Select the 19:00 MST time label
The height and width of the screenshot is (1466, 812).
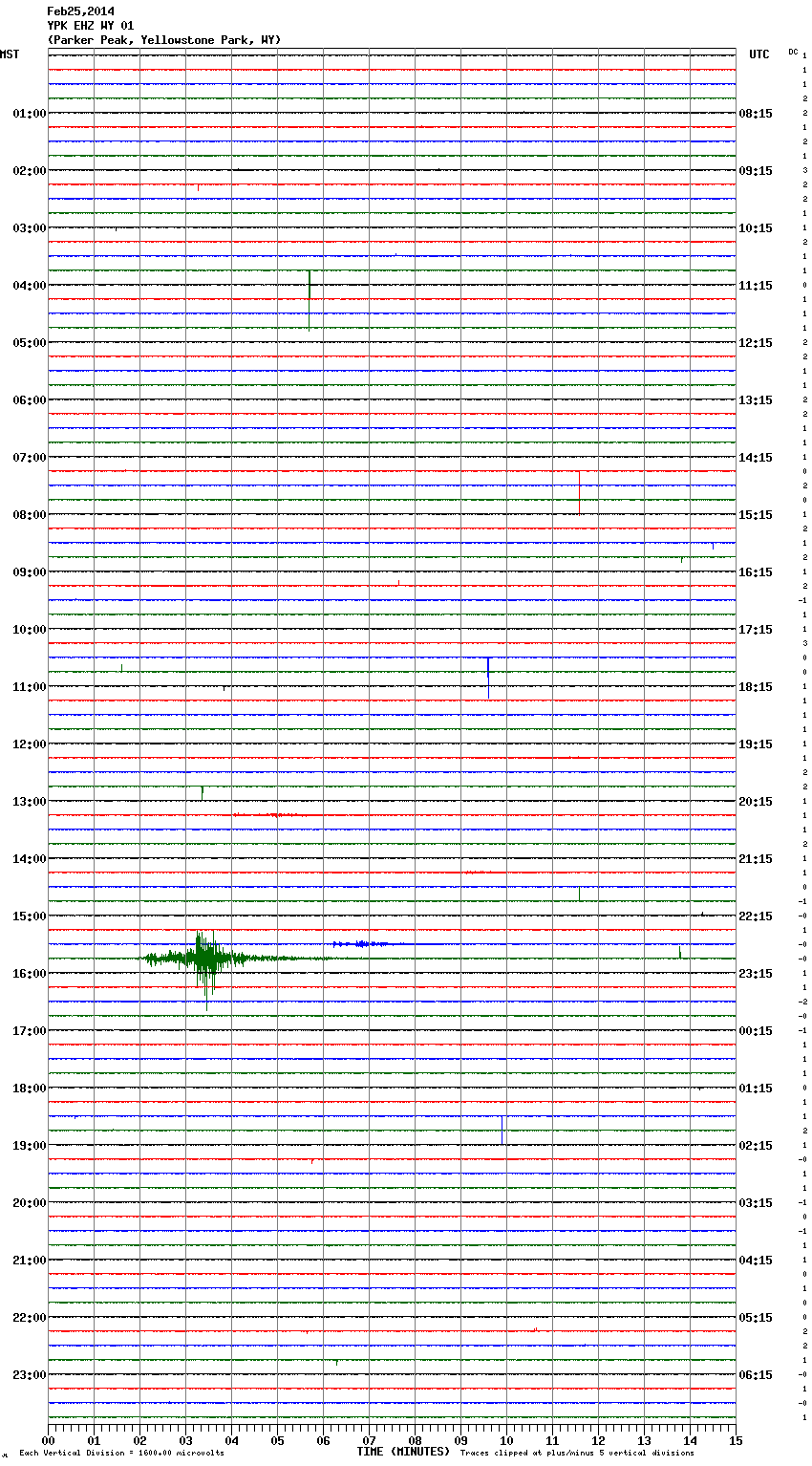pyautogui.click(x=30, y=1146)
